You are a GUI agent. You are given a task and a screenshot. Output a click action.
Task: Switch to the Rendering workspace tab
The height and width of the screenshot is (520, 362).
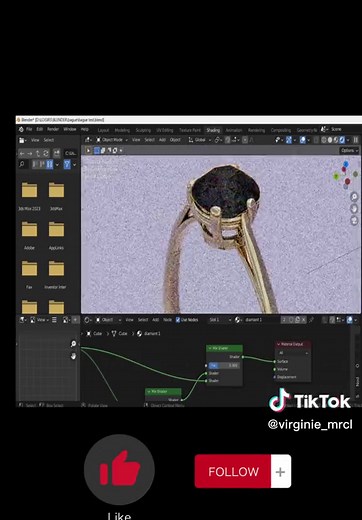click(256, 130)
